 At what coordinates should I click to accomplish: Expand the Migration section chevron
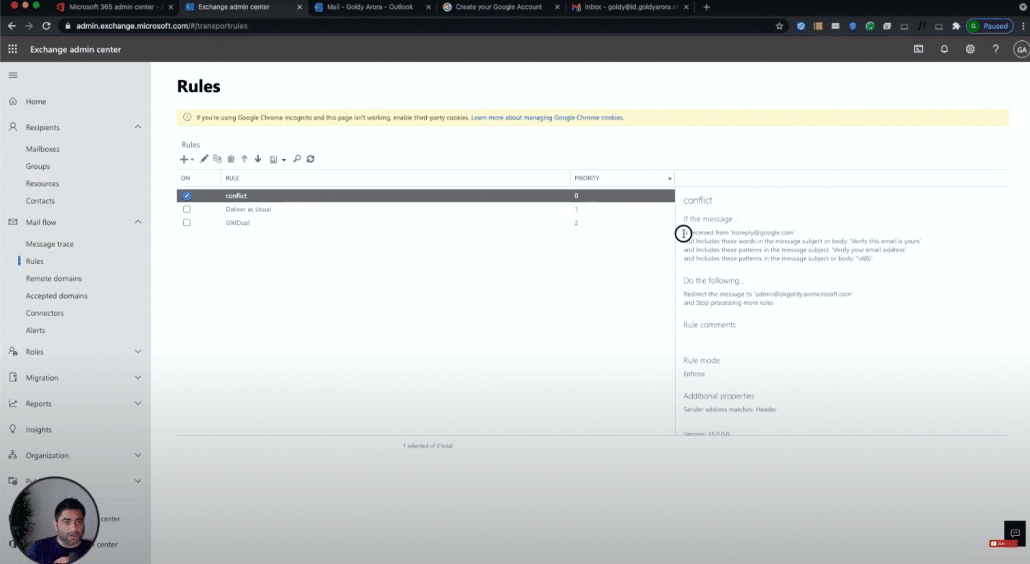138,378
